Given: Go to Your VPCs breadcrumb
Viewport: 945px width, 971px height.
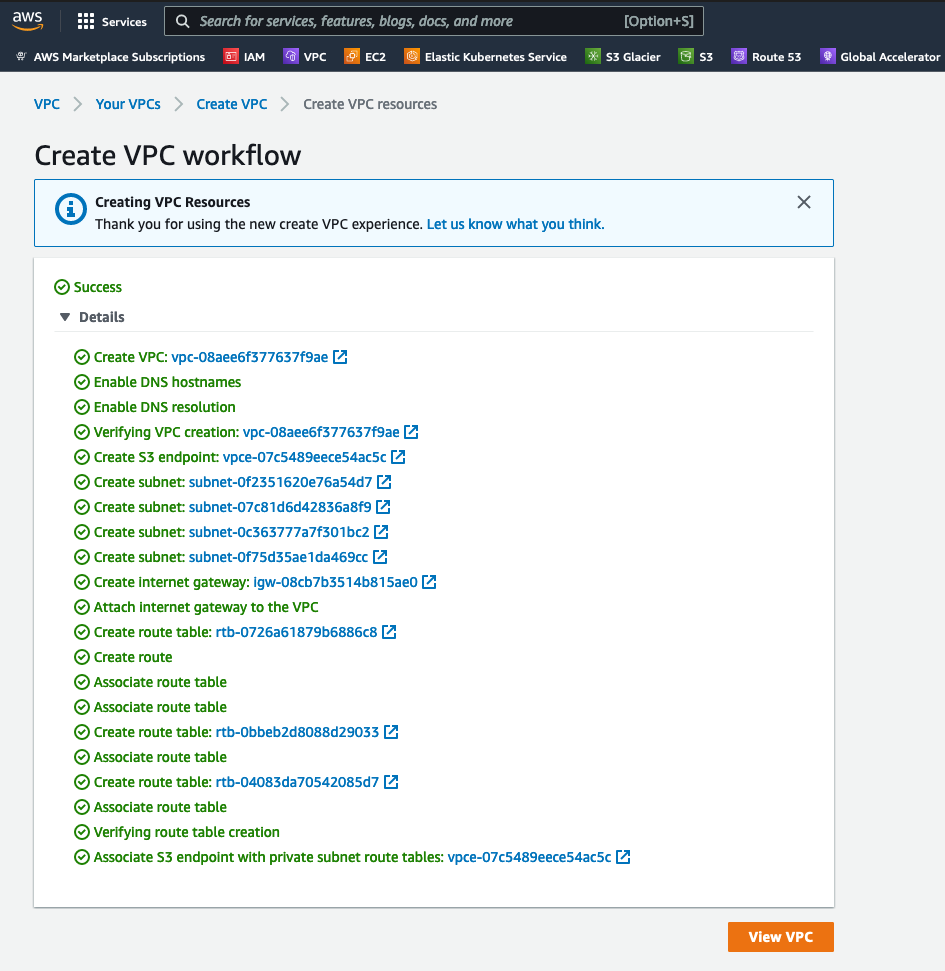Looking at the screenshot, I should [x=127, y=103].
